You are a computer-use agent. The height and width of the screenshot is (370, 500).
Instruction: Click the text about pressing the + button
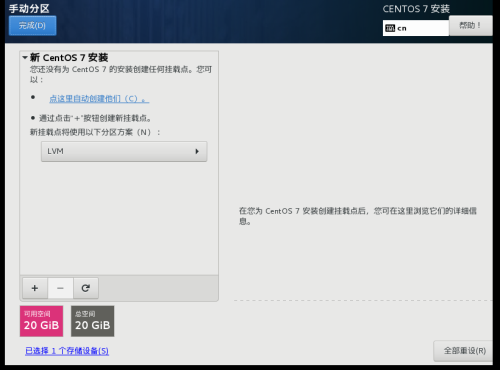click(x=95, y=118)
